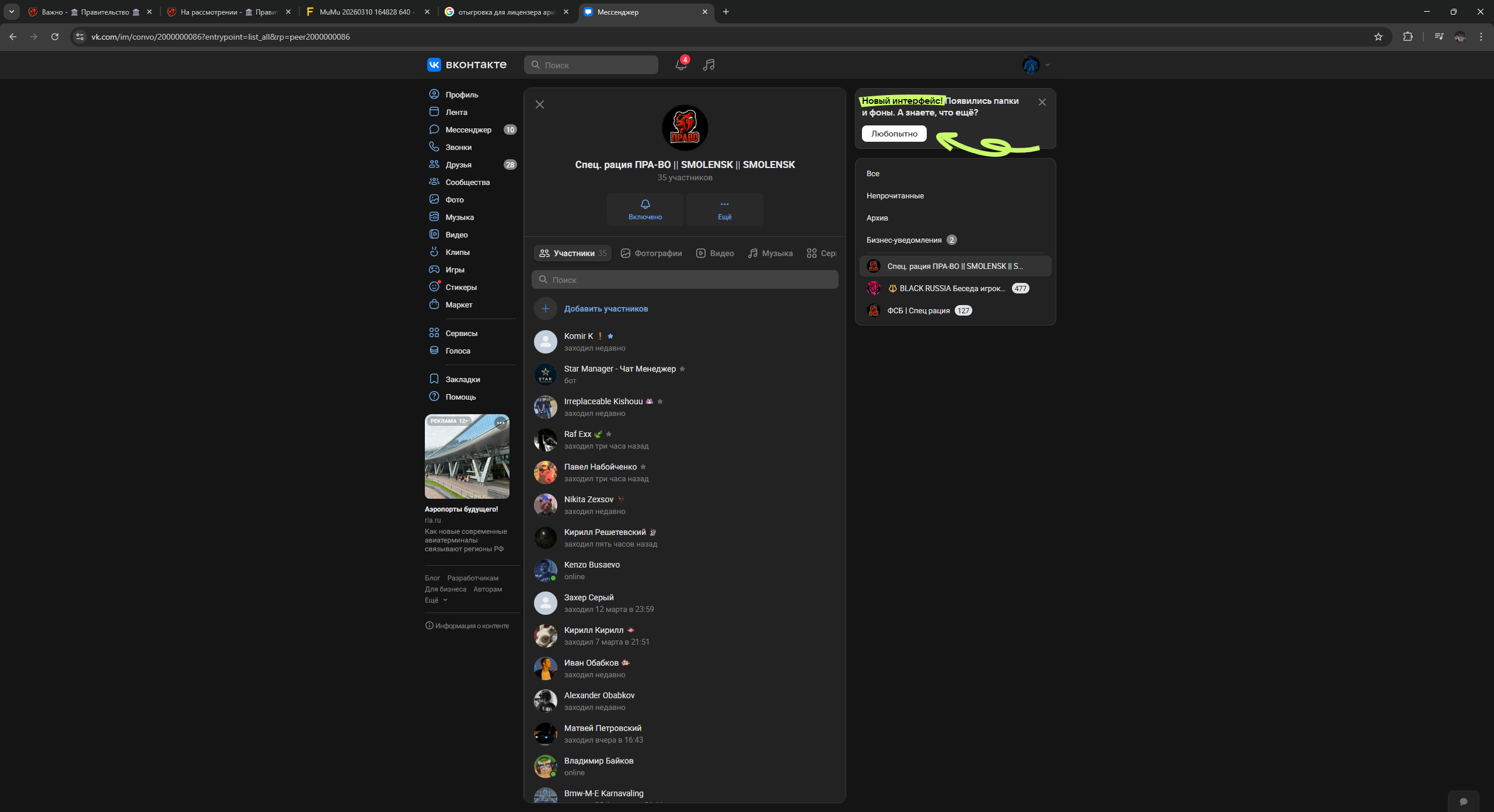Switch to the Фотографии tab

tap(651, 253)
